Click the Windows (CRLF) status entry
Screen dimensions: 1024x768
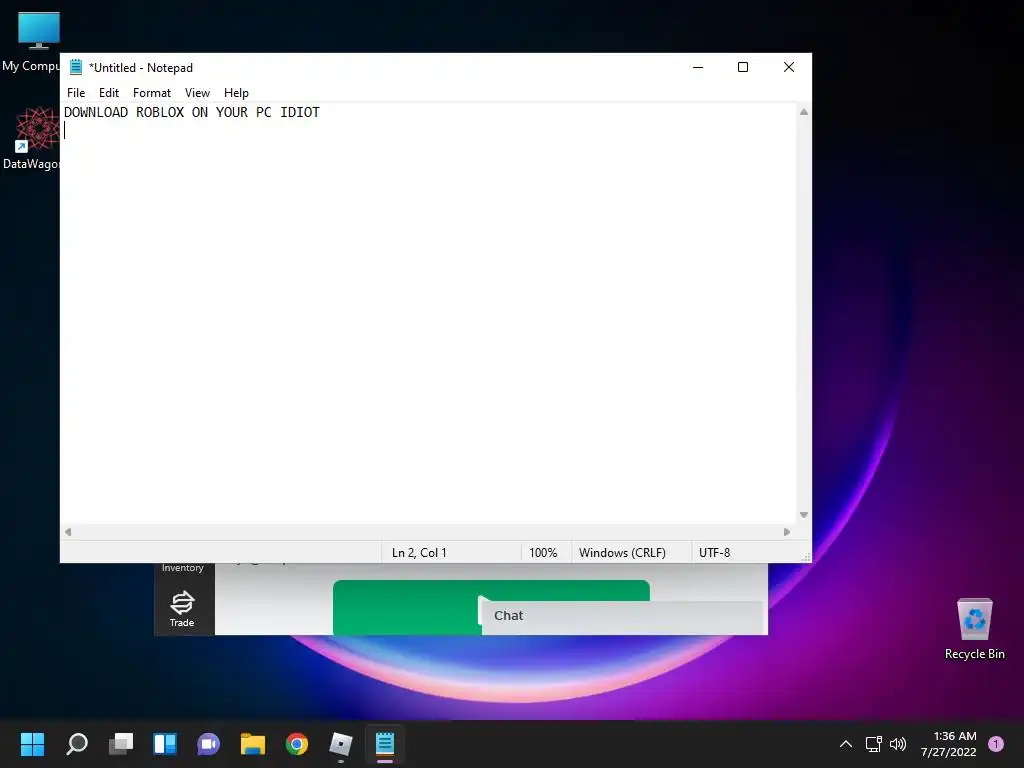622,552
